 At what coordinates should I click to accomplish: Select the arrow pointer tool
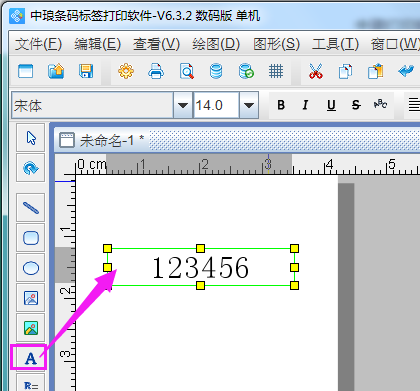(31, 138)
